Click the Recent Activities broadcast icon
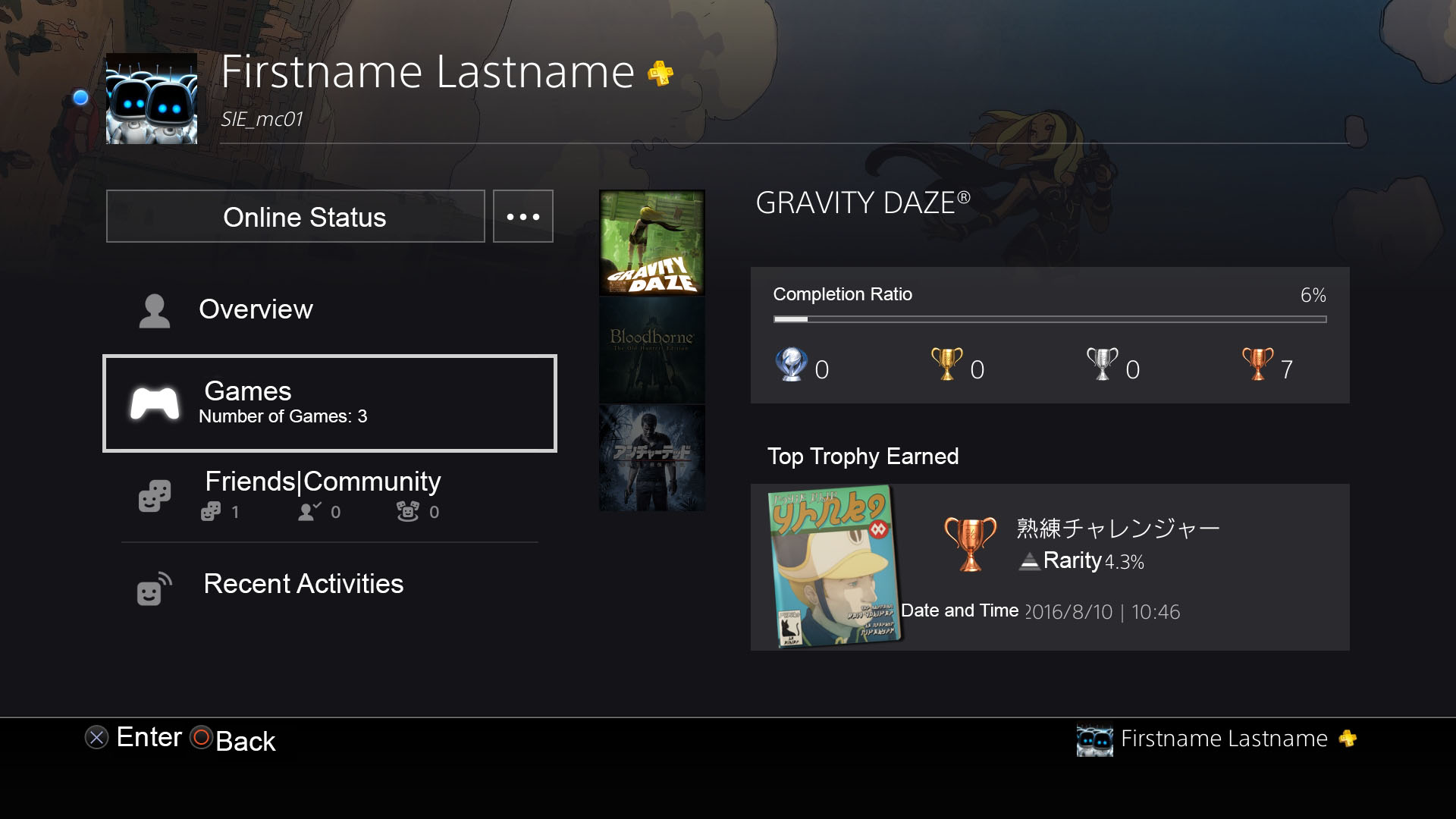Image resolution: width=1456 pixels, height=819 pixels. pyautogui.click(x=154, y=588)
